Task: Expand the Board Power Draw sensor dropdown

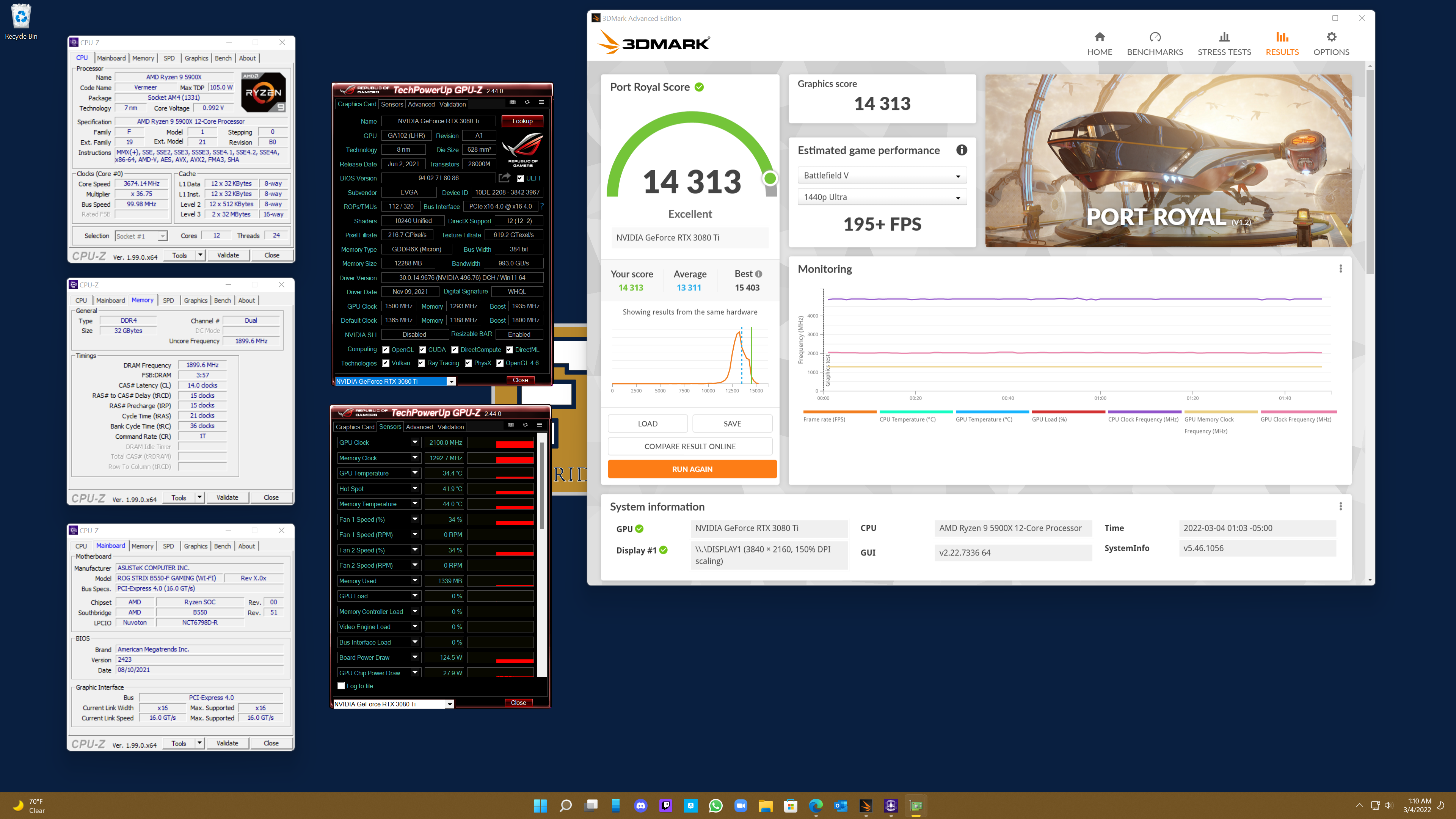Action: pyautogui.click(x=414, y=657)
